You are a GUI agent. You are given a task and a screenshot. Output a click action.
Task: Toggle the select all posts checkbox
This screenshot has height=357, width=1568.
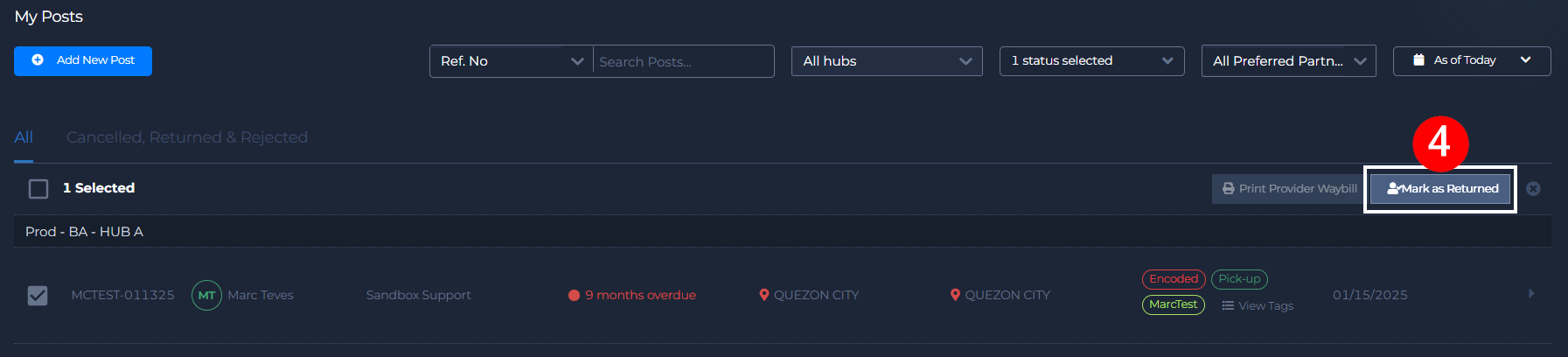(38, 188)
